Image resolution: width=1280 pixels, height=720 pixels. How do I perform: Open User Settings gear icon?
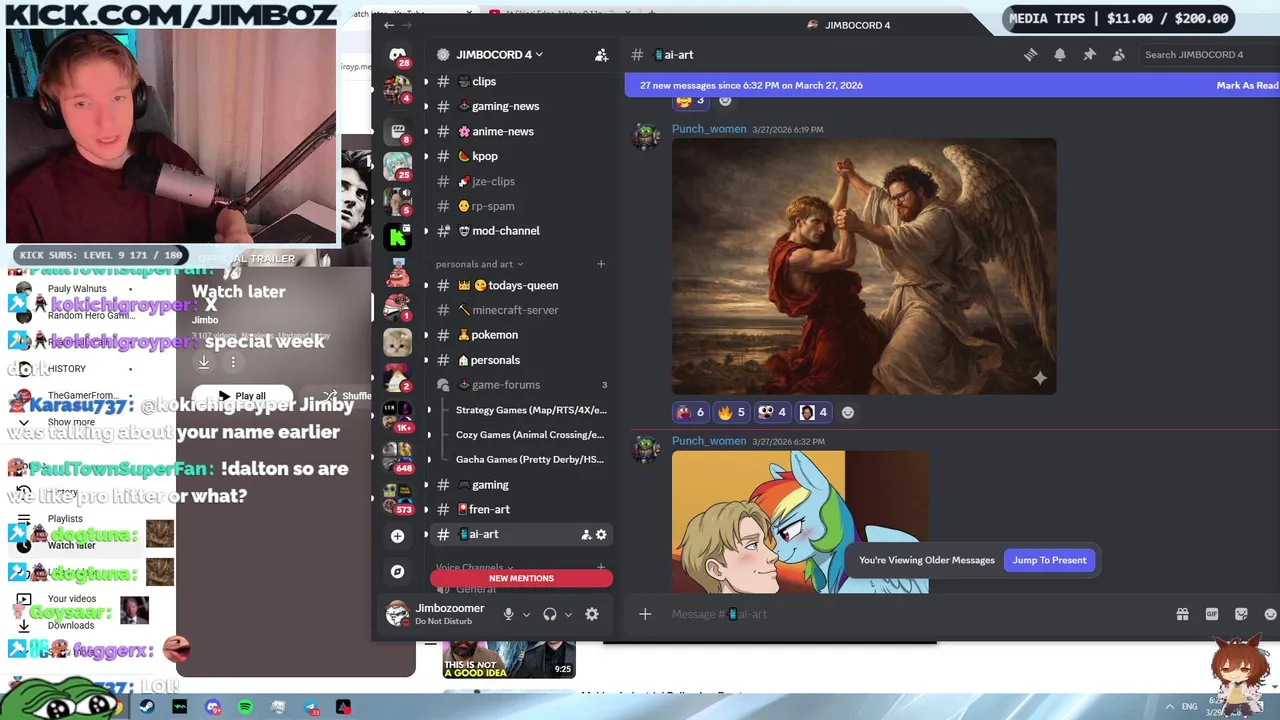click(592, 614)
